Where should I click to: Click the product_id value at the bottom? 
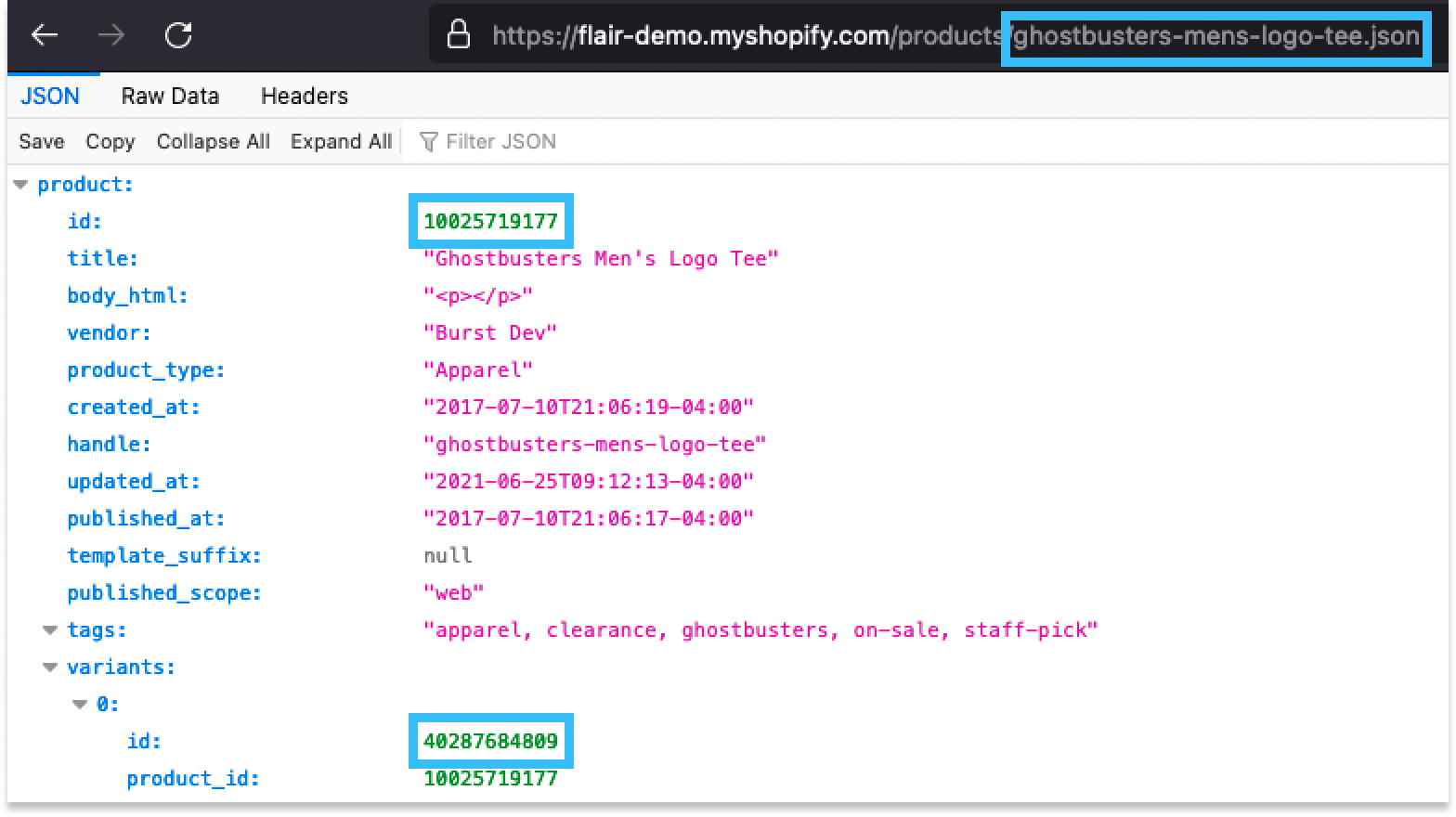(491, 778)
